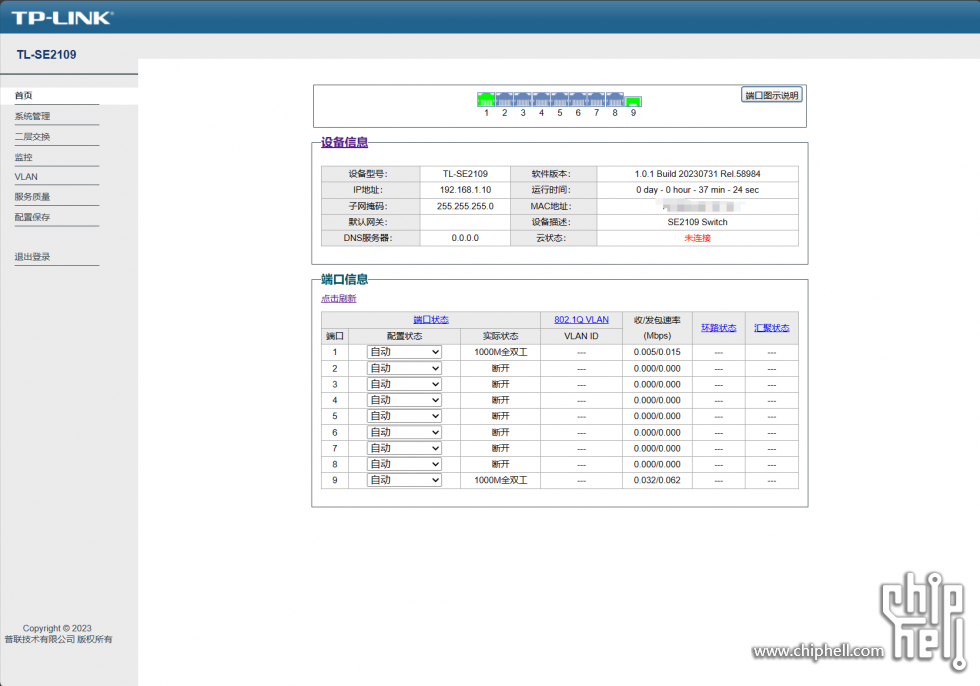Click the Copyright 2023 footer text

tap(58, 629)
